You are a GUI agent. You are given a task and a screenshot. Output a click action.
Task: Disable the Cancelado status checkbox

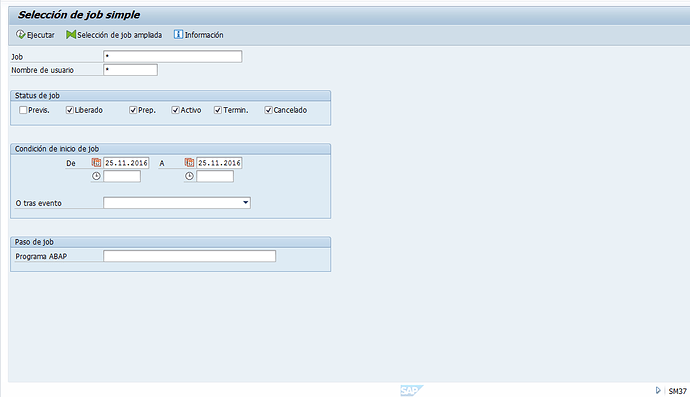click(268, 110)
